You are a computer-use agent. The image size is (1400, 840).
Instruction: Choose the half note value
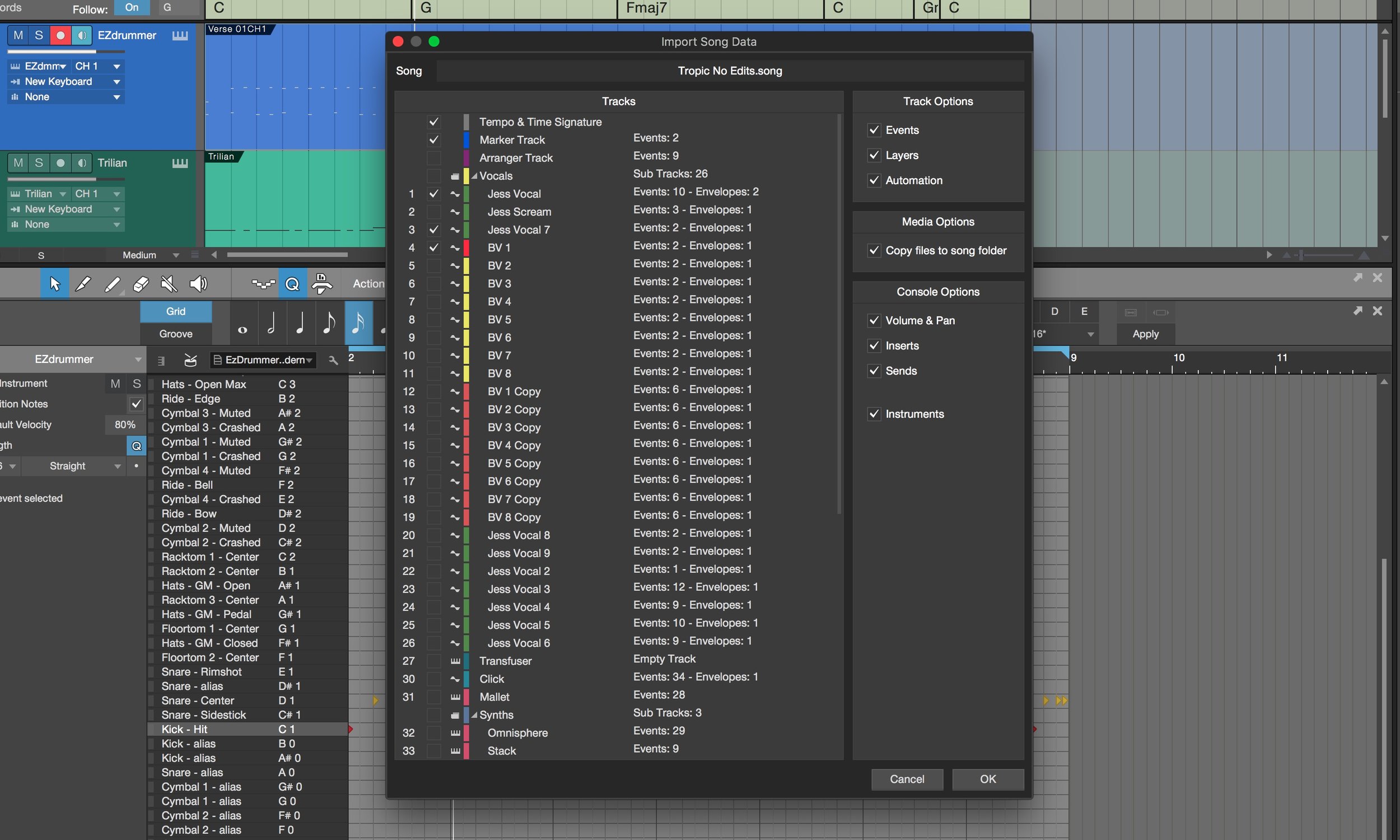pos(271,324)
